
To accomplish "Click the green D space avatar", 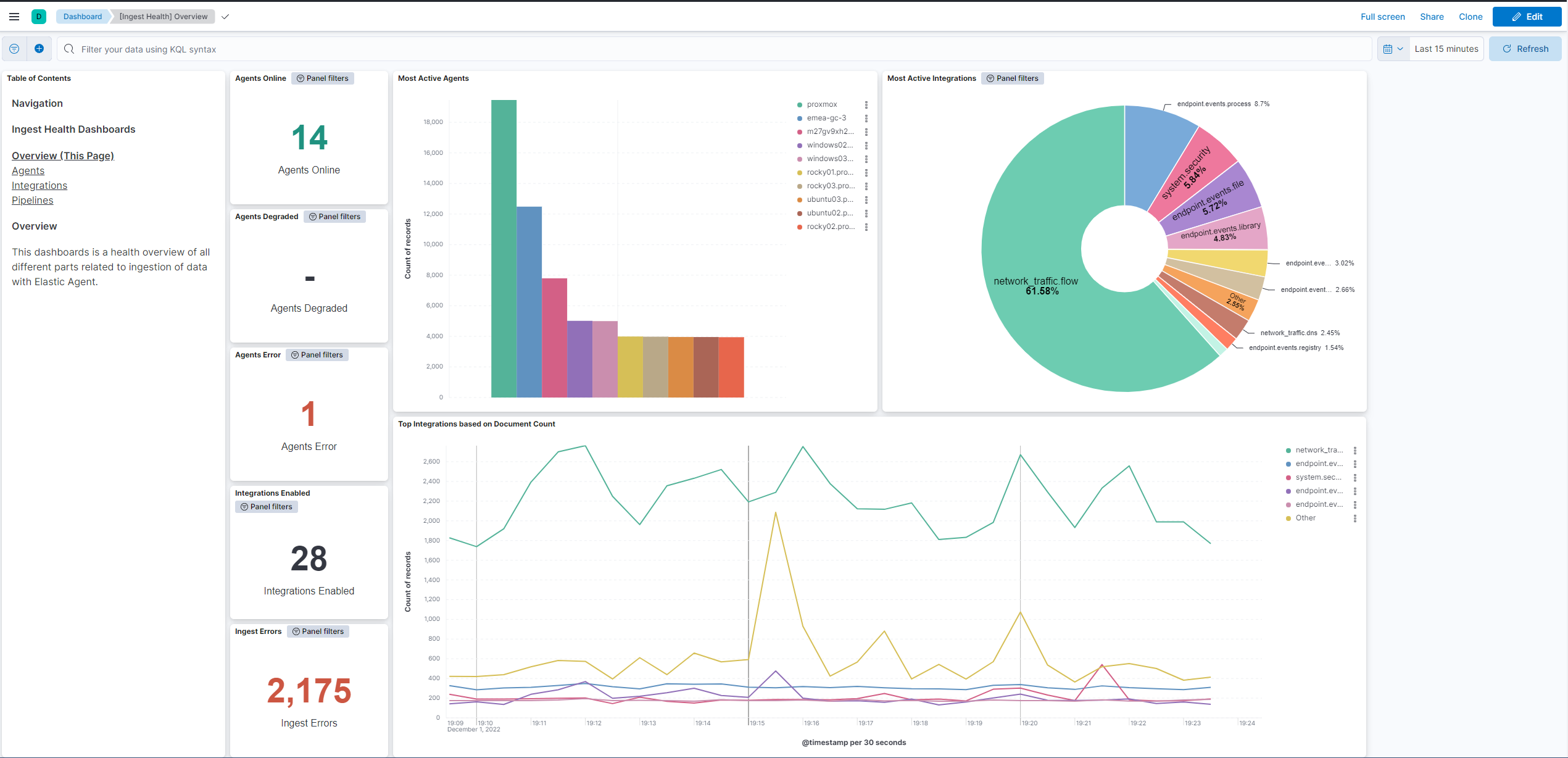I will pos(39,17).
